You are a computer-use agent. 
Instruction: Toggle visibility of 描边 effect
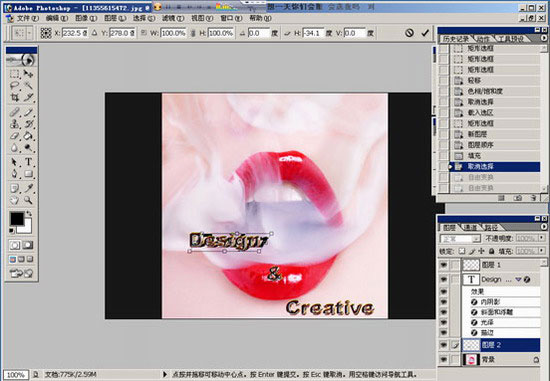(x=444, y=332)
